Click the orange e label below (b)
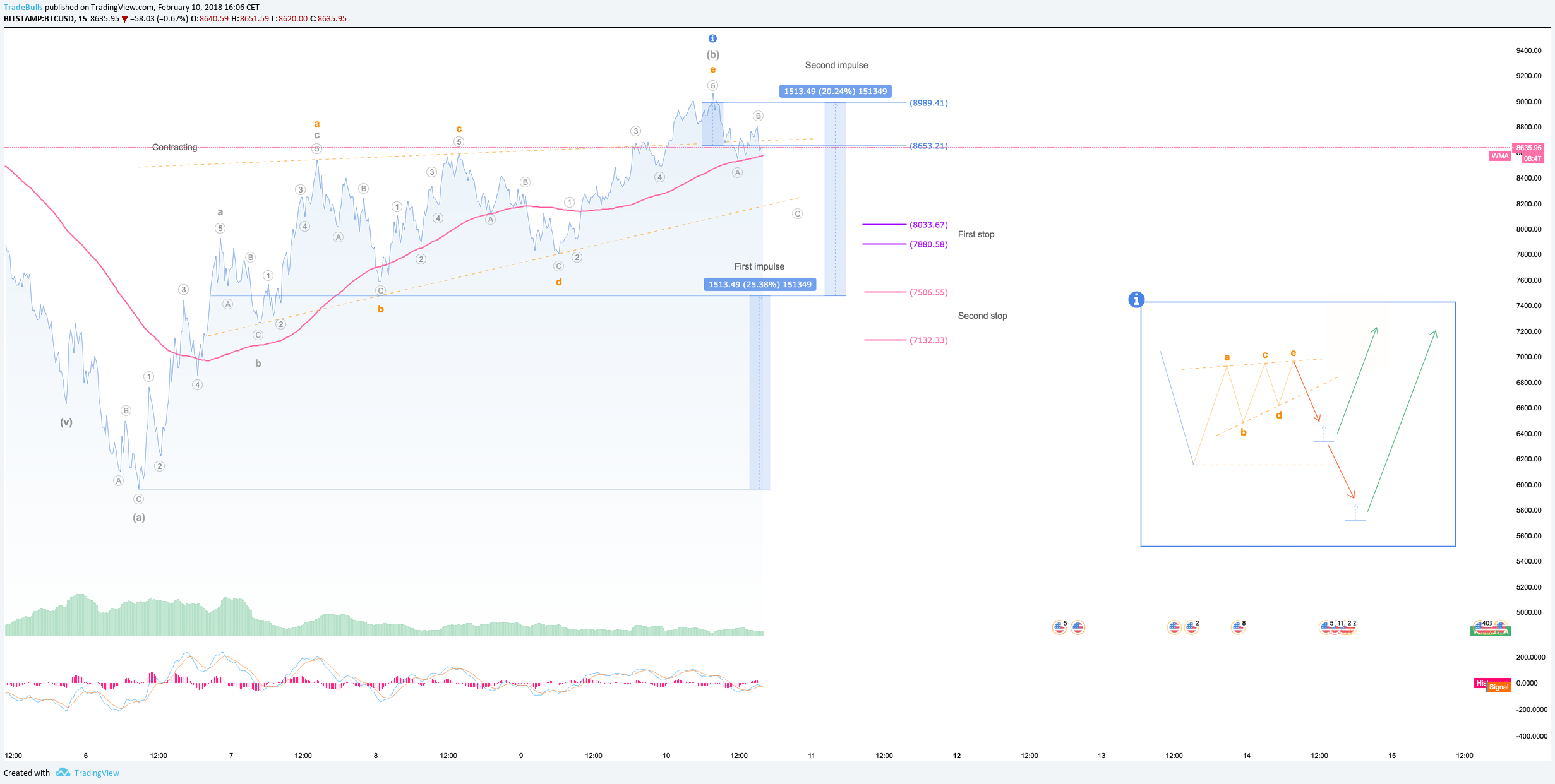This screenshot has height=784, width=1555. [x=712, y=70]
